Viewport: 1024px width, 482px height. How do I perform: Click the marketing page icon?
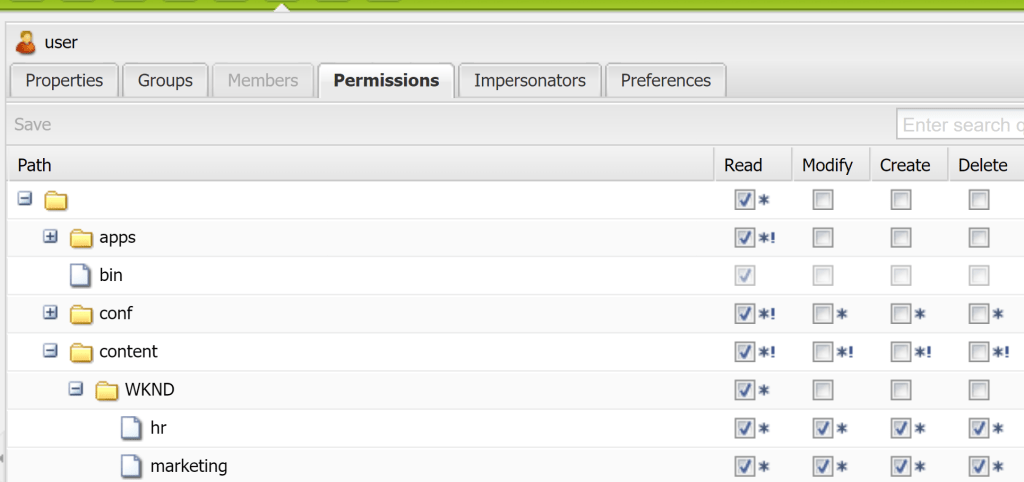pos(132,466)
